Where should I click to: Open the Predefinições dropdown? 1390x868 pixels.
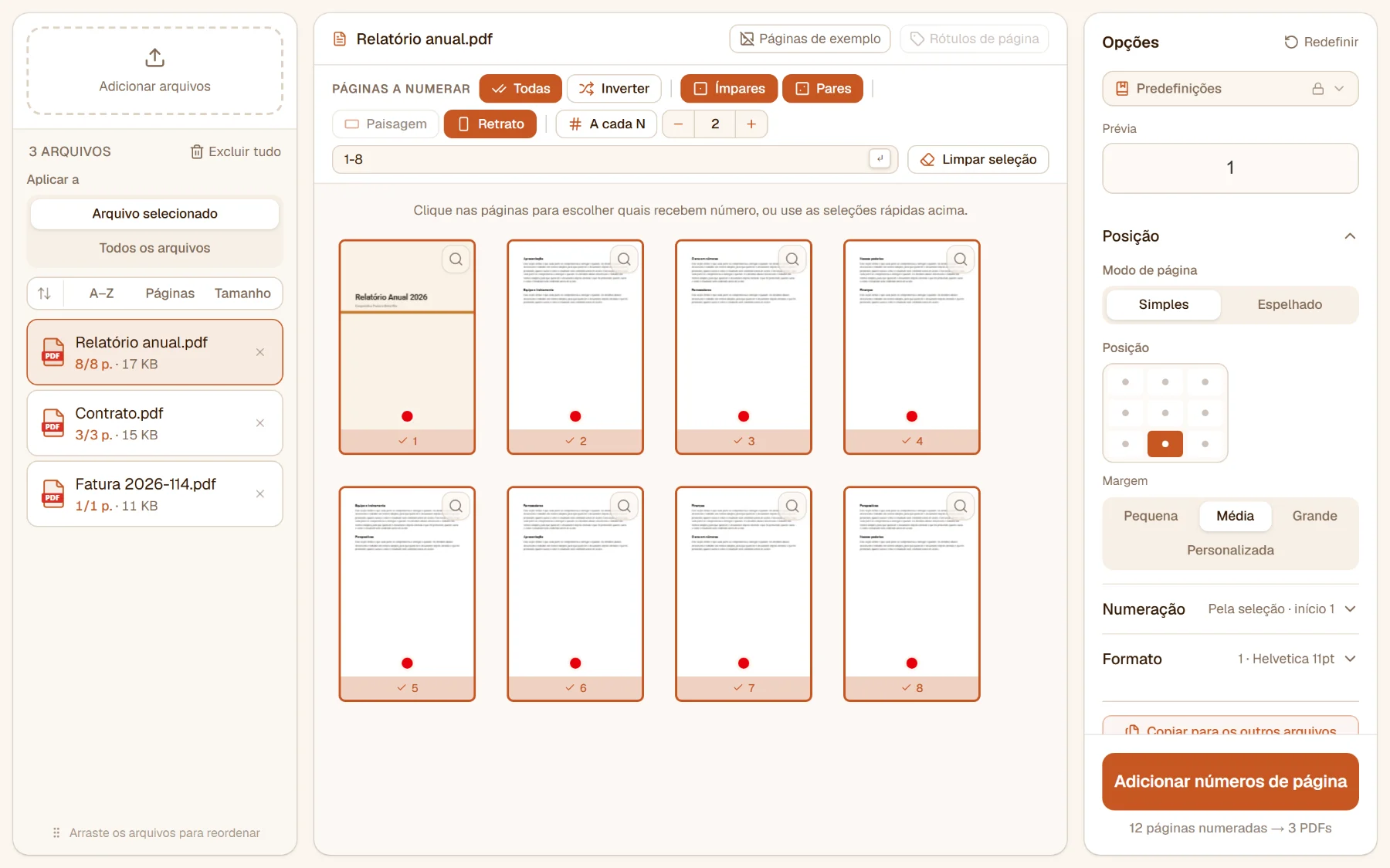tap(1230, 89)
